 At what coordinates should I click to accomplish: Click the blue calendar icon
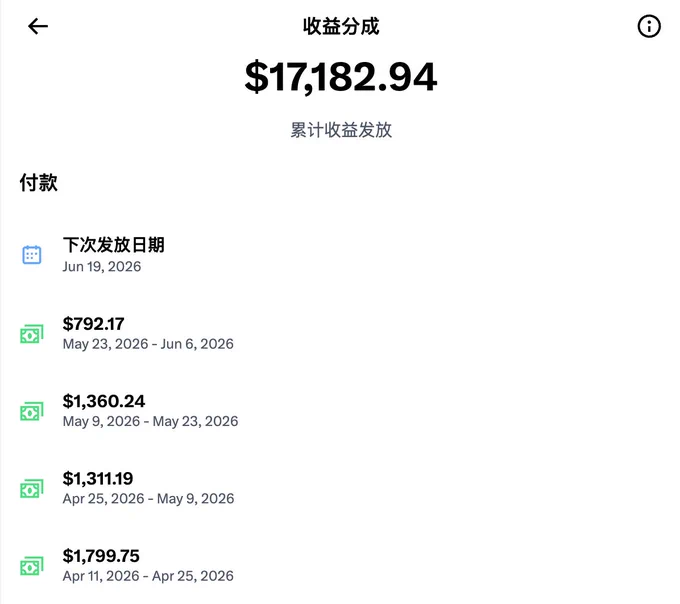(32, 255)
